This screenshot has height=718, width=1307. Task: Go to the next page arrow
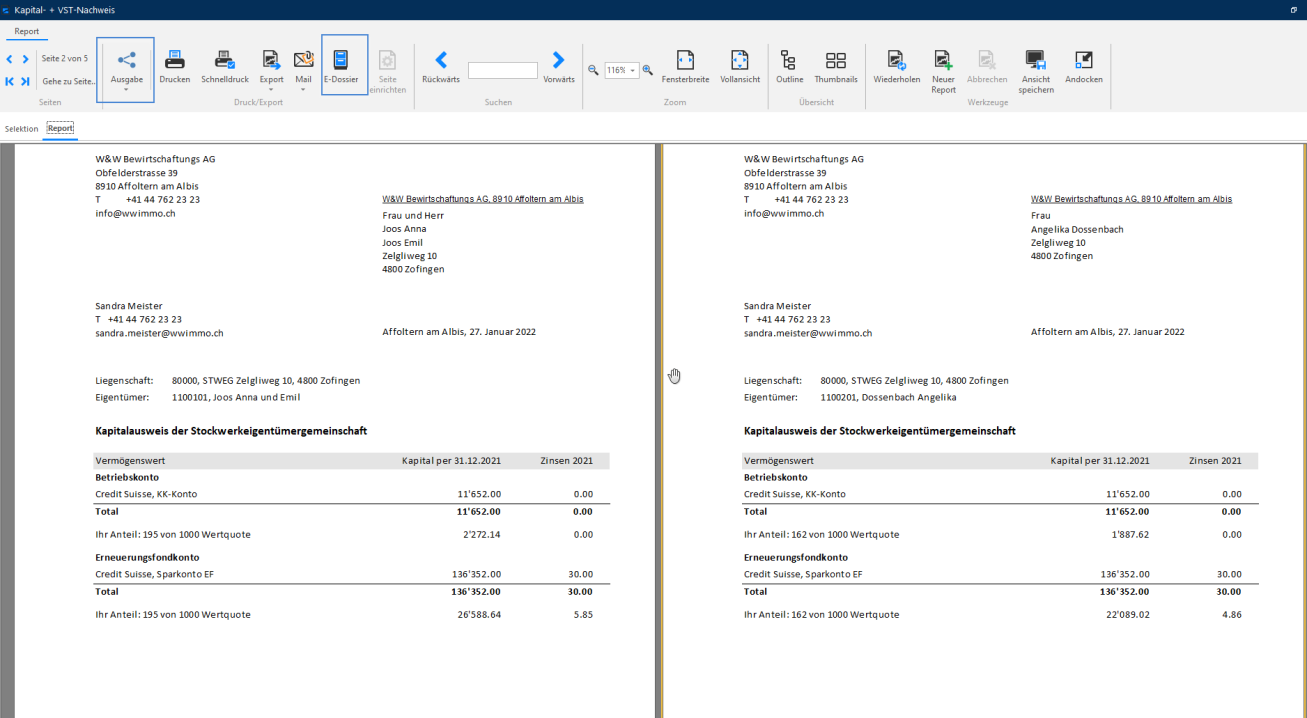point(25,59)
